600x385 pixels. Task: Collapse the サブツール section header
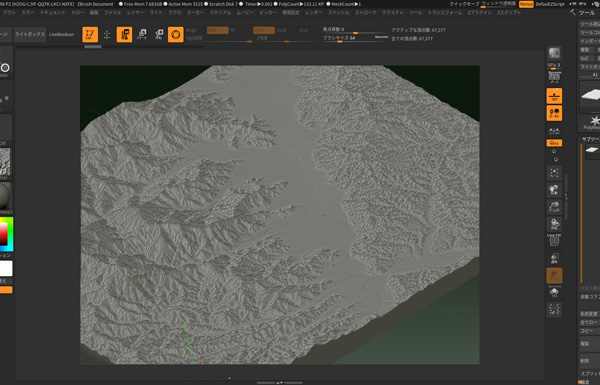click(x=591, y=139)
